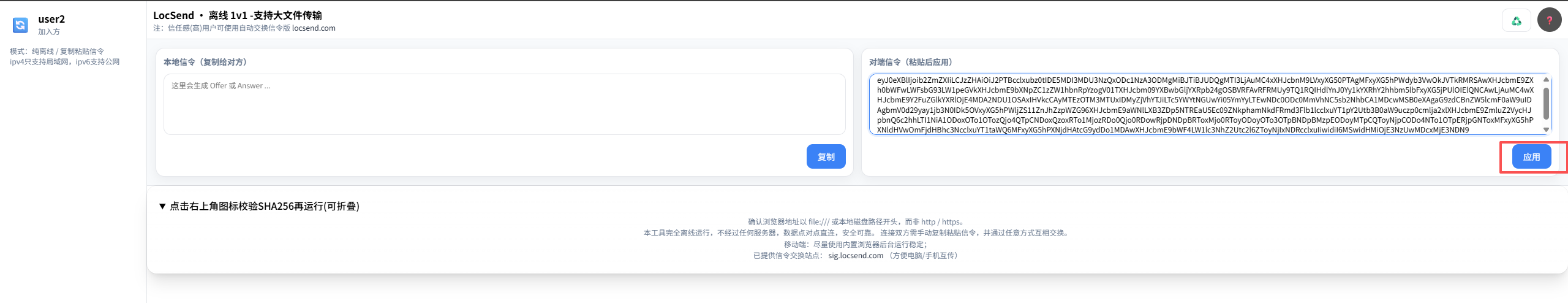The width and height of the screenshot is (1568, 303).
Task: Open the locsend.com link in header note
Action: (314, 28)
